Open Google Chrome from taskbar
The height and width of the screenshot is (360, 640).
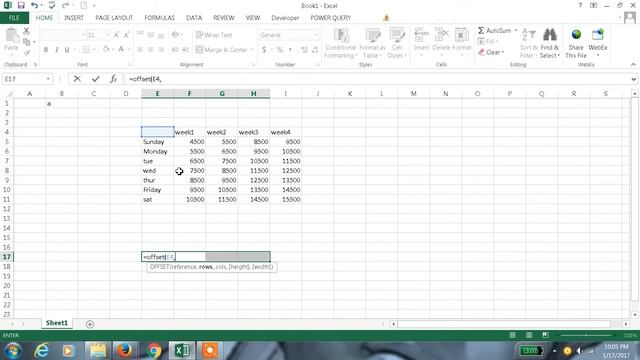153,350
